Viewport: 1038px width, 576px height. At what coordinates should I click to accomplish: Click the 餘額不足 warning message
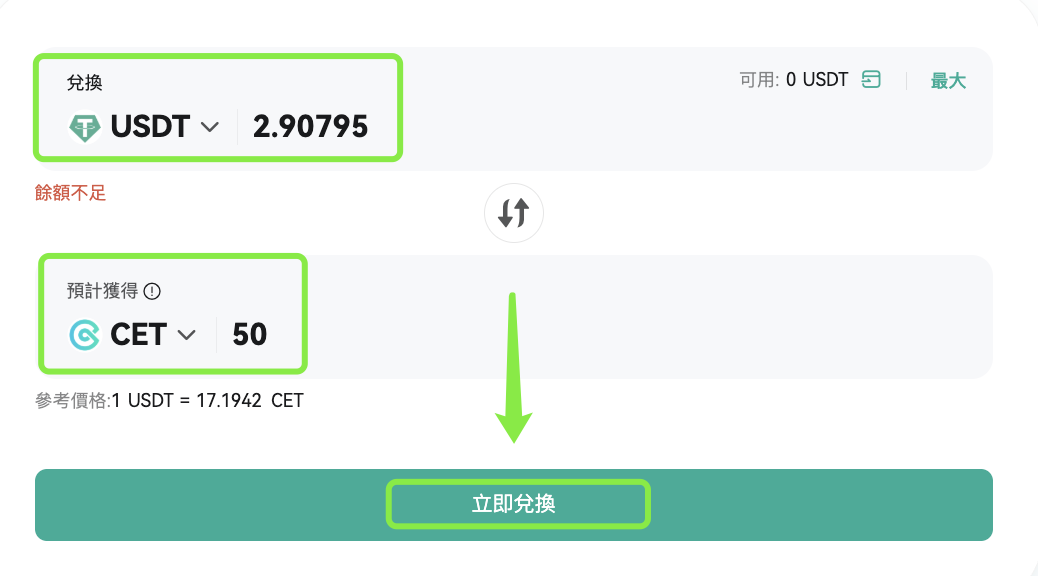tap(70, 193)
